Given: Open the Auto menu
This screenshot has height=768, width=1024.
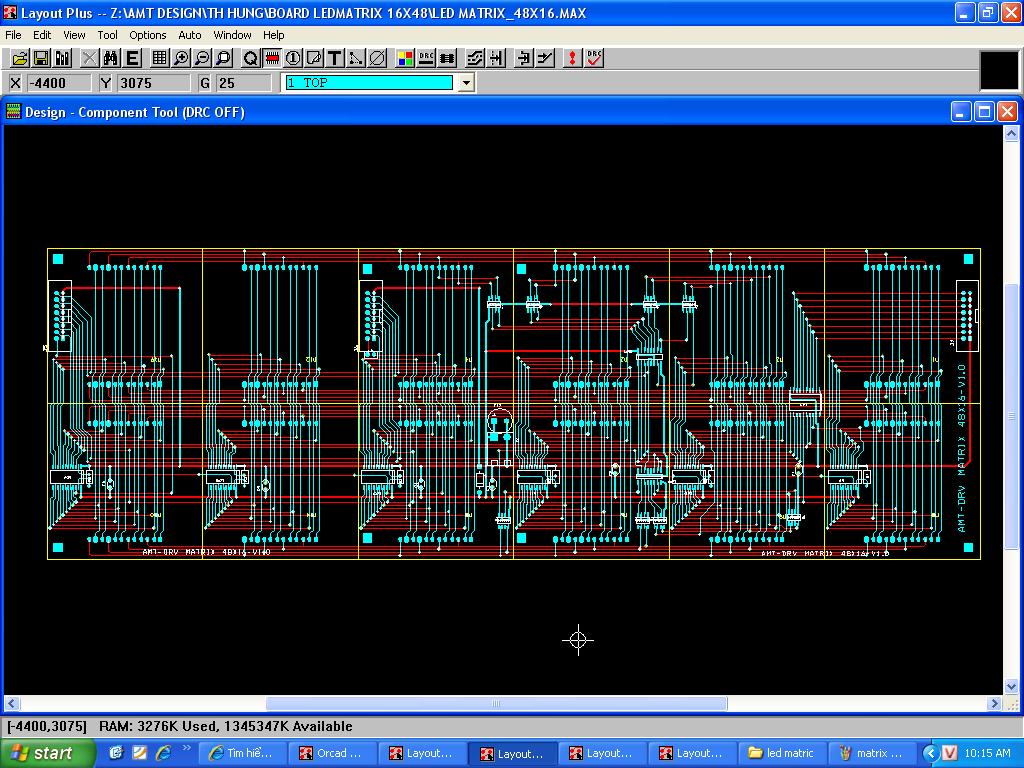Looking at the screenshot, I should [189, 35].
